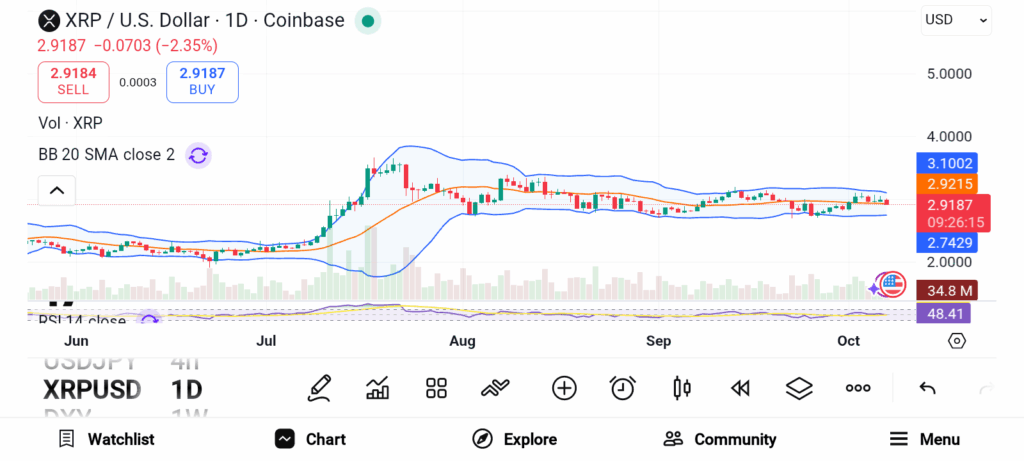Open the object tree layers icon
1024x461 pixels.
[x=799, y=388]
